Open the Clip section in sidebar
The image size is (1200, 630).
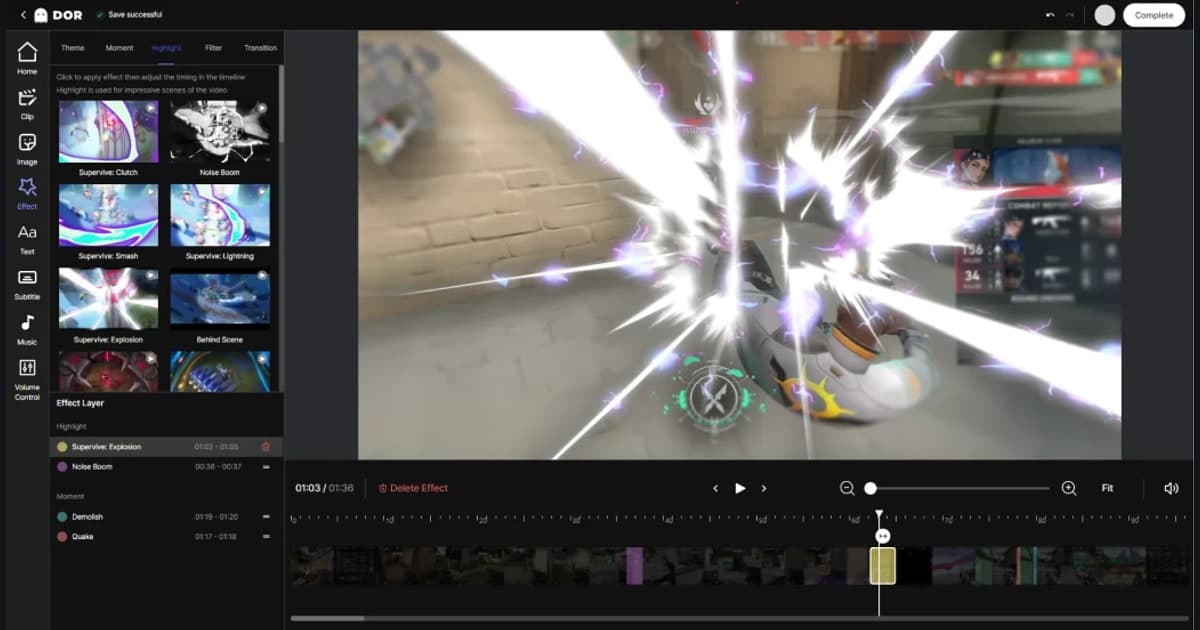coord(27,104)
